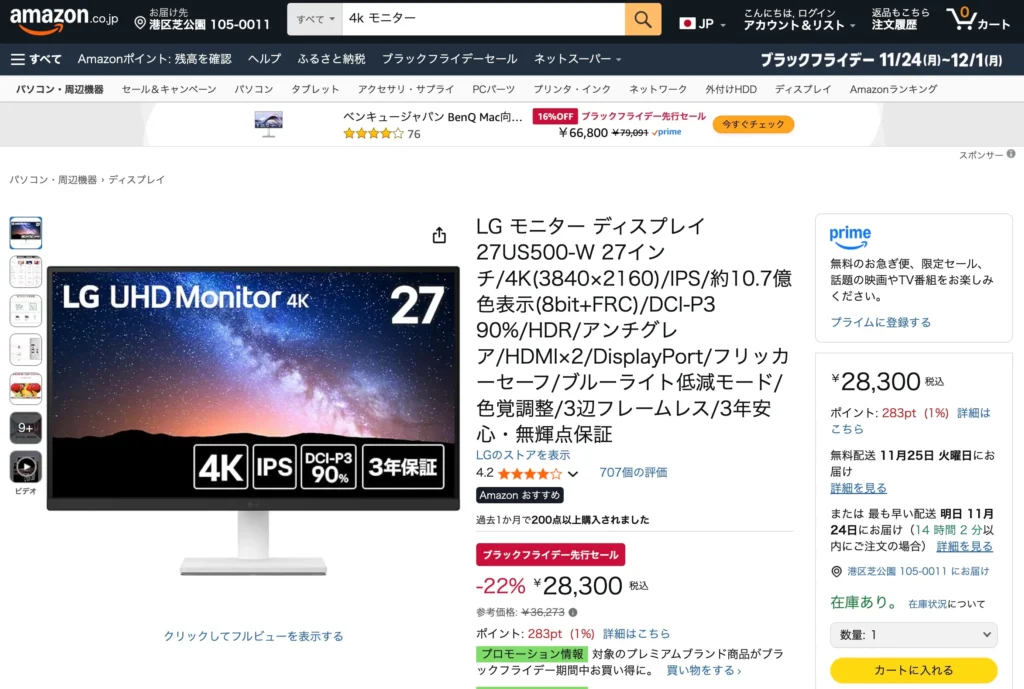
Task: Click the カートに入れる button
Action: (913, 670)
